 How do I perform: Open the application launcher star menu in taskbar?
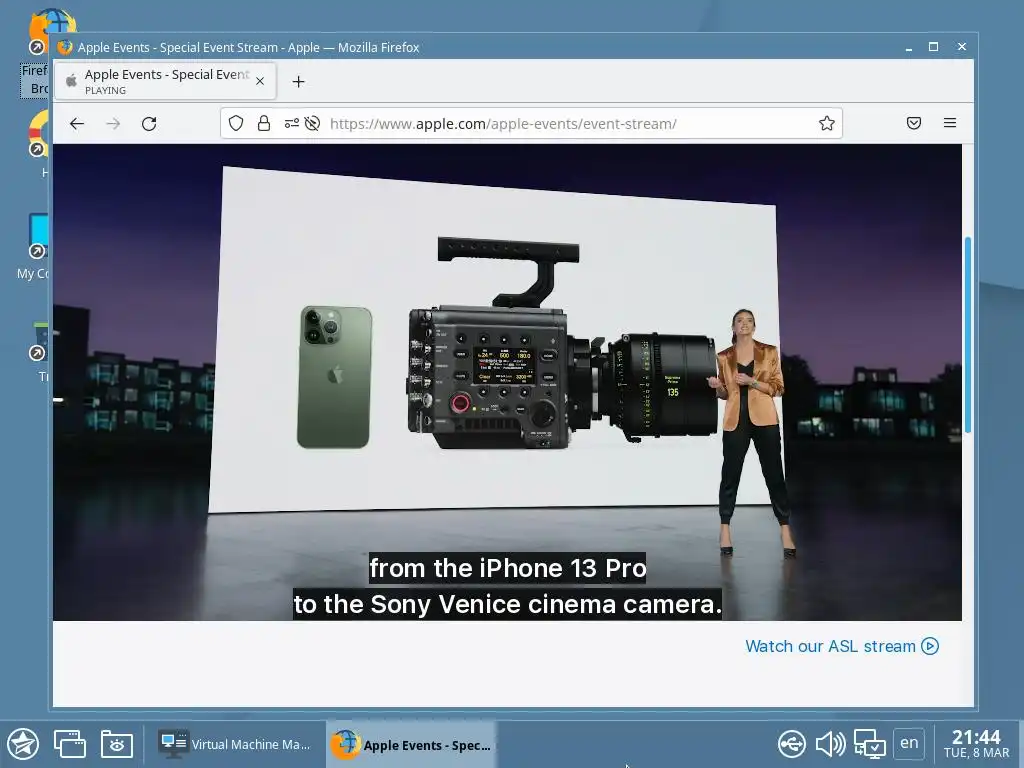click(x=23, y=744)
